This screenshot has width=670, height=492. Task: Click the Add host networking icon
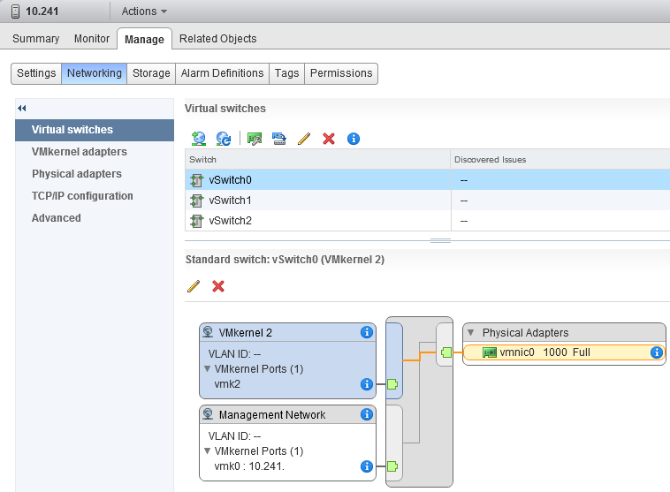pos(198,139)
